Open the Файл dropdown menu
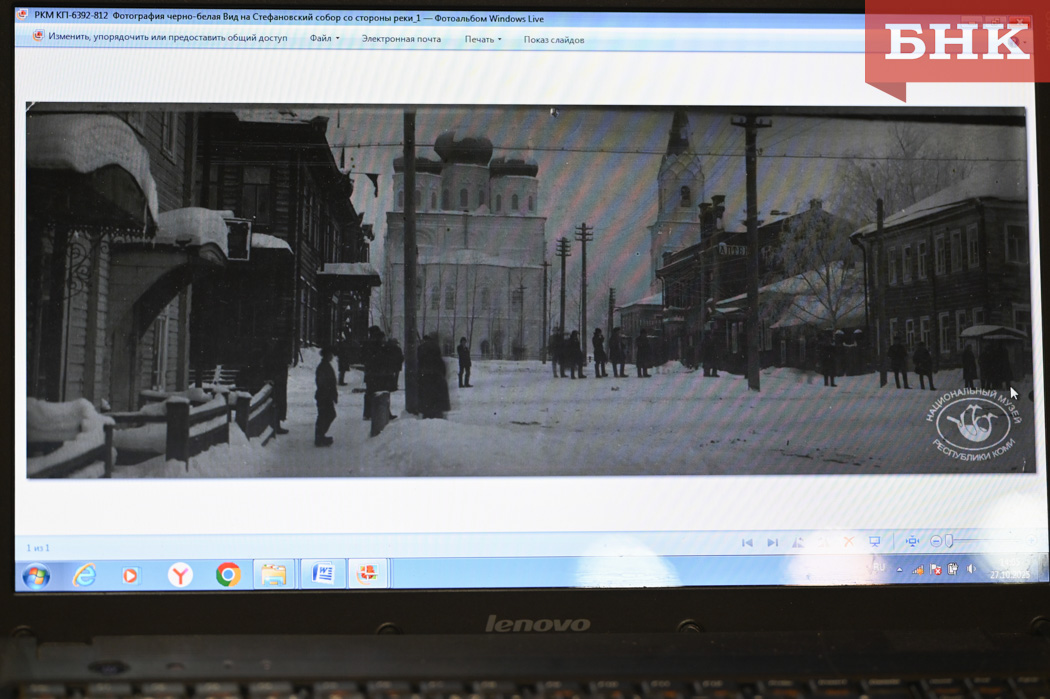Viewport: 1050px width, 699px height. (324, 39)
